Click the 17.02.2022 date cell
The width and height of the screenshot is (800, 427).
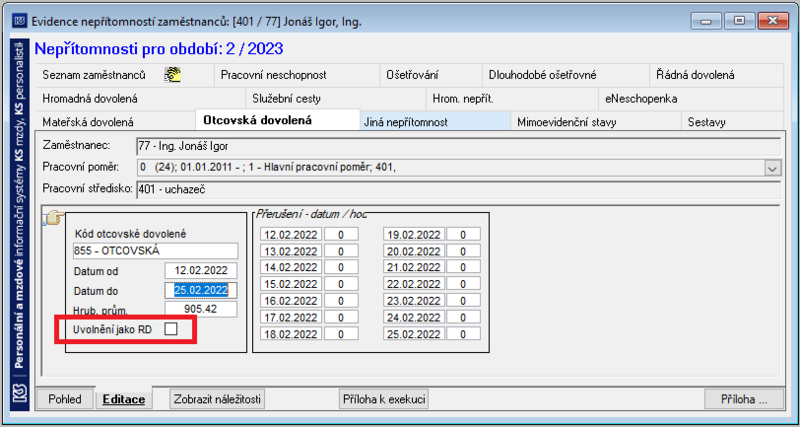(291, 318)
